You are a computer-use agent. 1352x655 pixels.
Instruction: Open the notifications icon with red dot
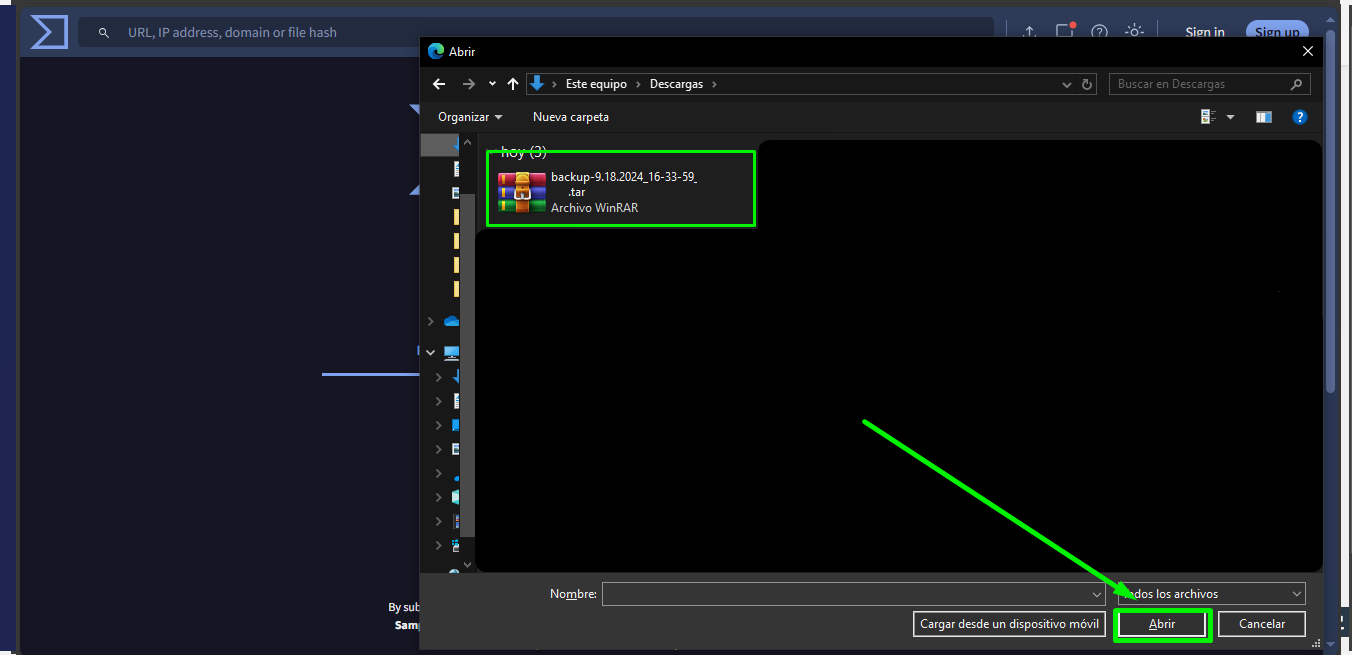click(x=1065, y=32)
